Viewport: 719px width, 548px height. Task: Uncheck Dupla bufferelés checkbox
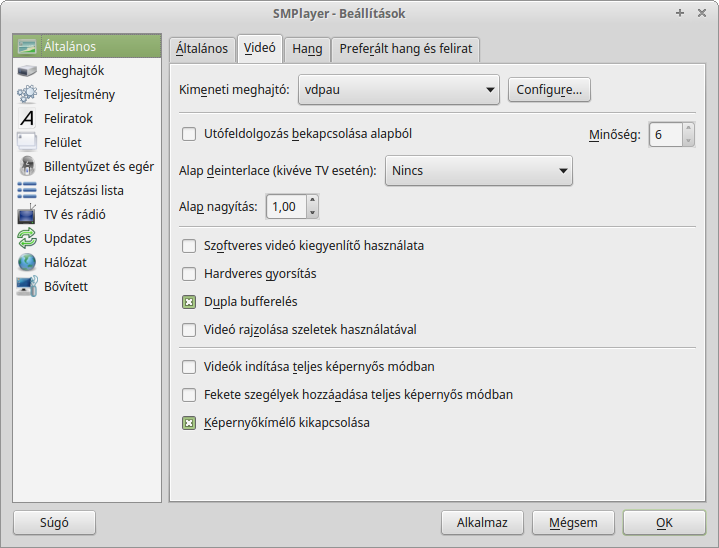tap(189, 302)
